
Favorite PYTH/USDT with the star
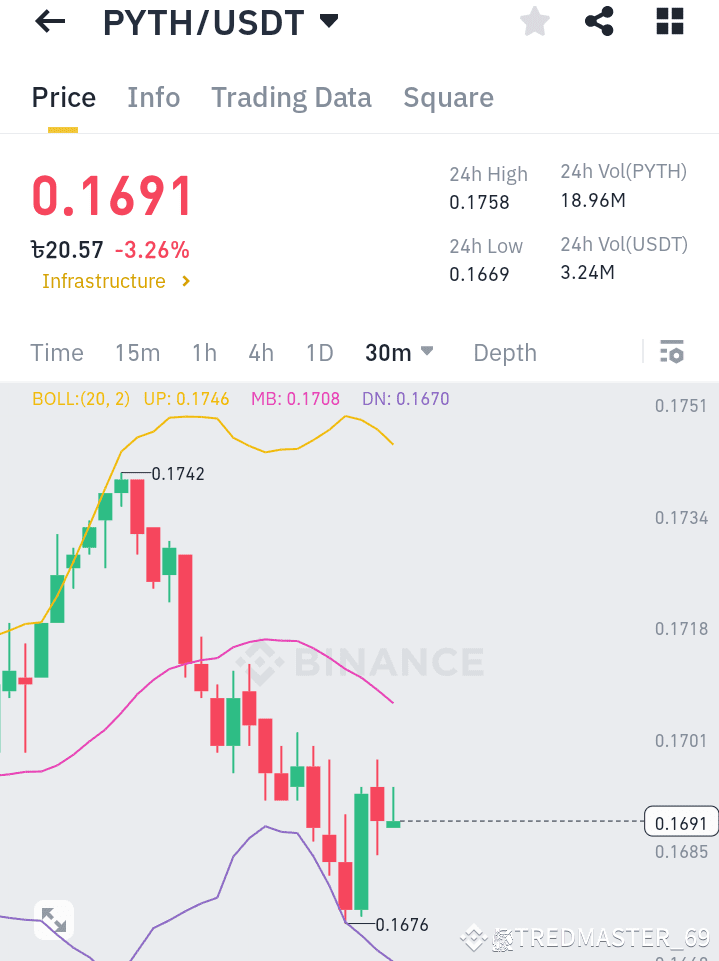tap(534, 21)
